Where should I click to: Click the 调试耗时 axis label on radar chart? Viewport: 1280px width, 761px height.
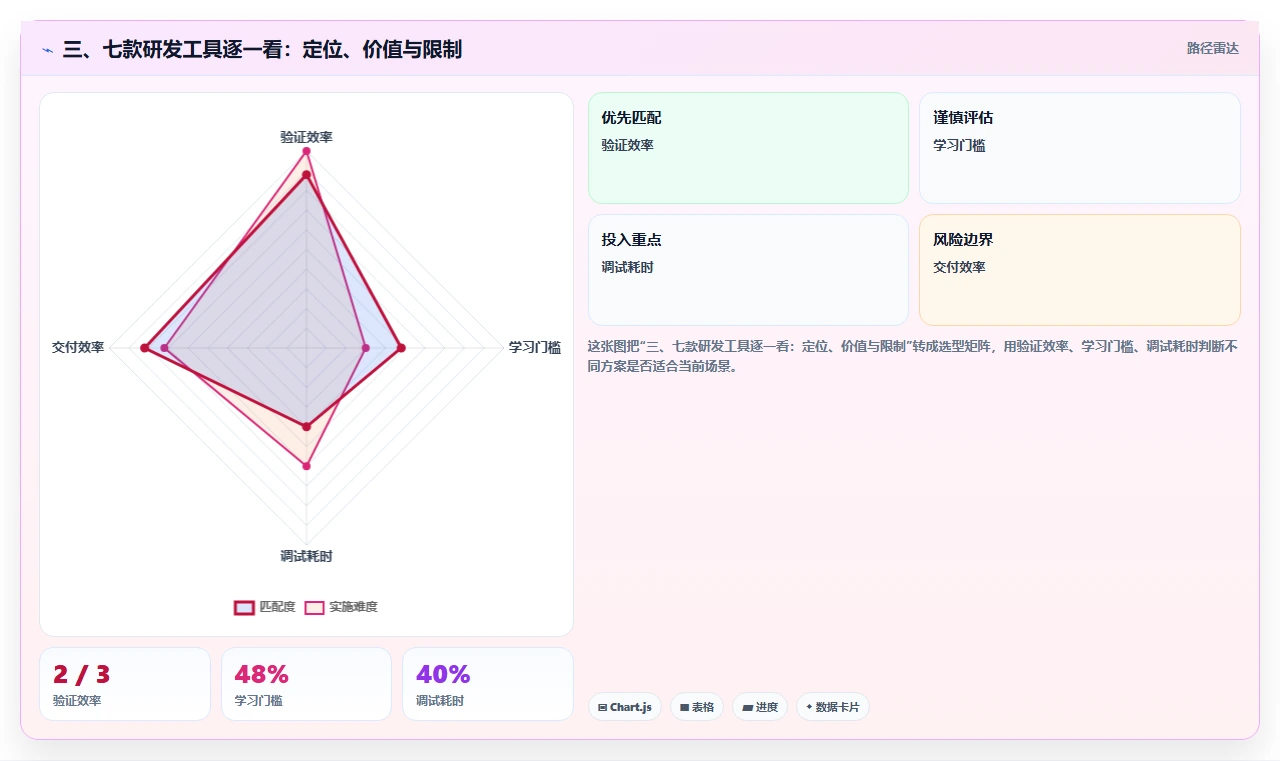point(306,556)
